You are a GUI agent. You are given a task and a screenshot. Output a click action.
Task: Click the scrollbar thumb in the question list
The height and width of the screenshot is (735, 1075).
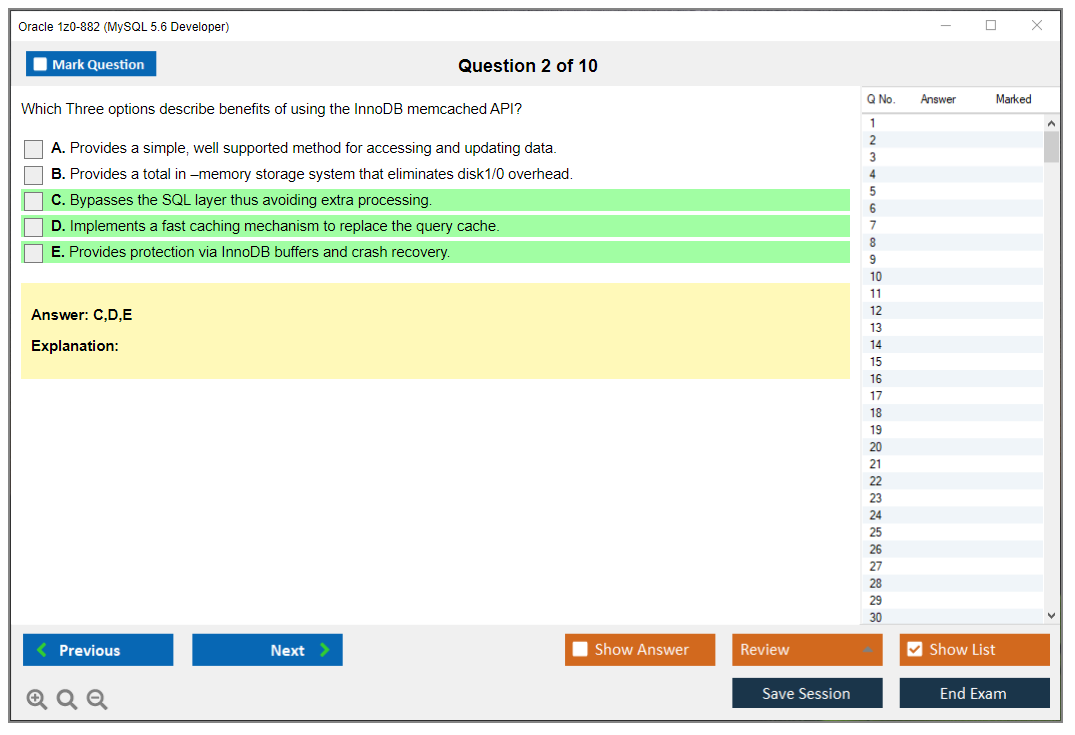coord(1051,147)
